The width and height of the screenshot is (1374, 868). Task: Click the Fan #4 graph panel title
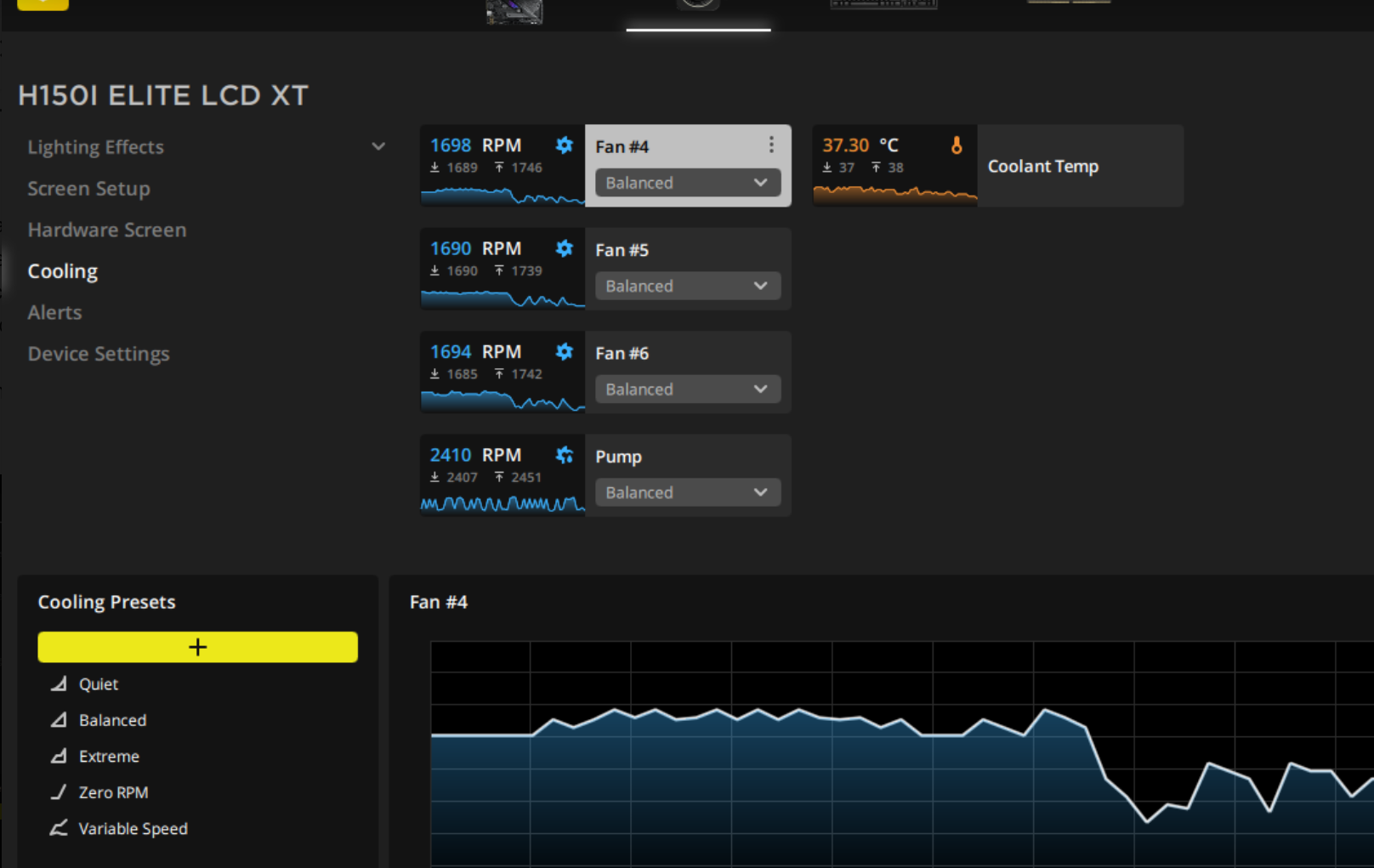tap(439, 602)
